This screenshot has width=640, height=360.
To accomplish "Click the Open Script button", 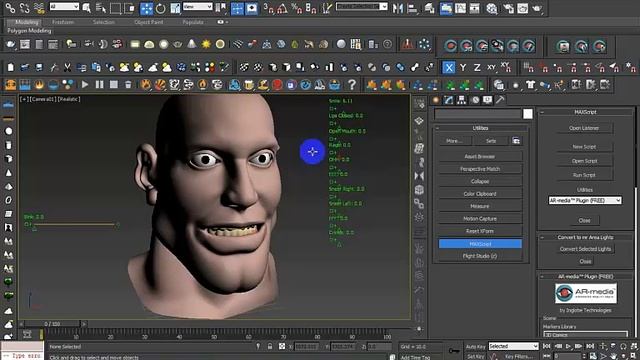I will pyautogui.click(x=584, y=161).
